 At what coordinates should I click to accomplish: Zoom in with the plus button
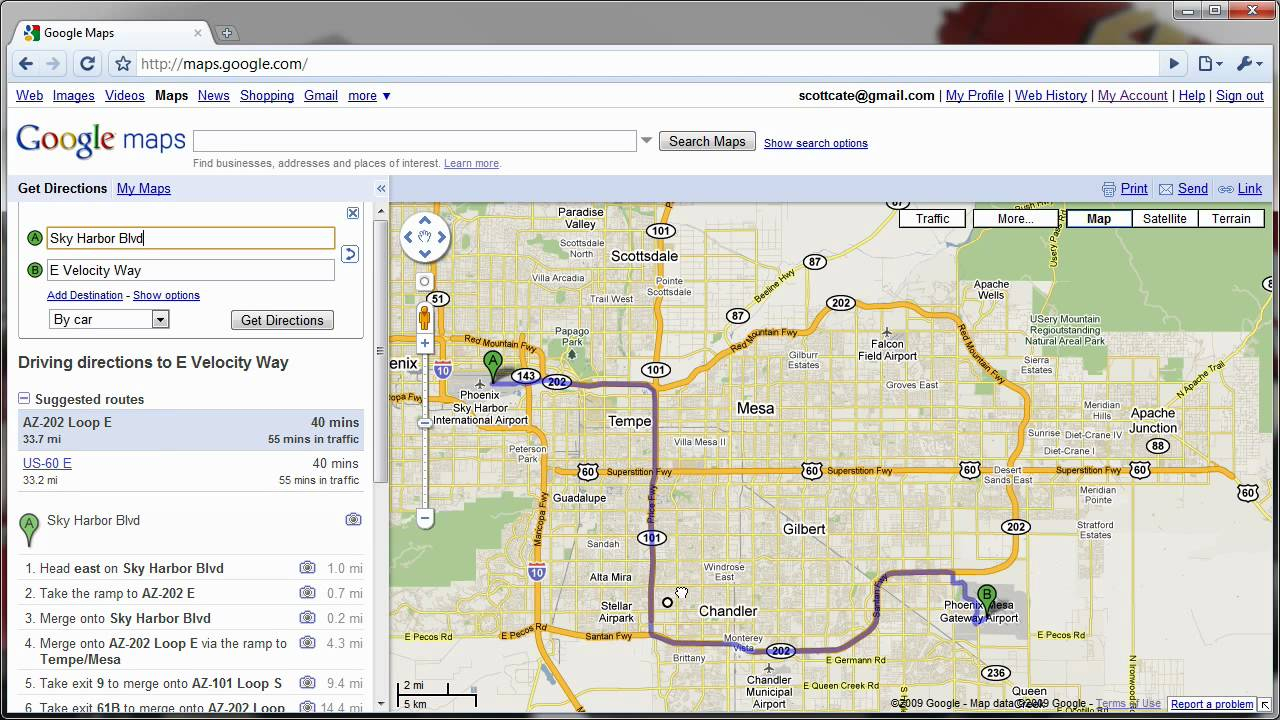(425, 343)
